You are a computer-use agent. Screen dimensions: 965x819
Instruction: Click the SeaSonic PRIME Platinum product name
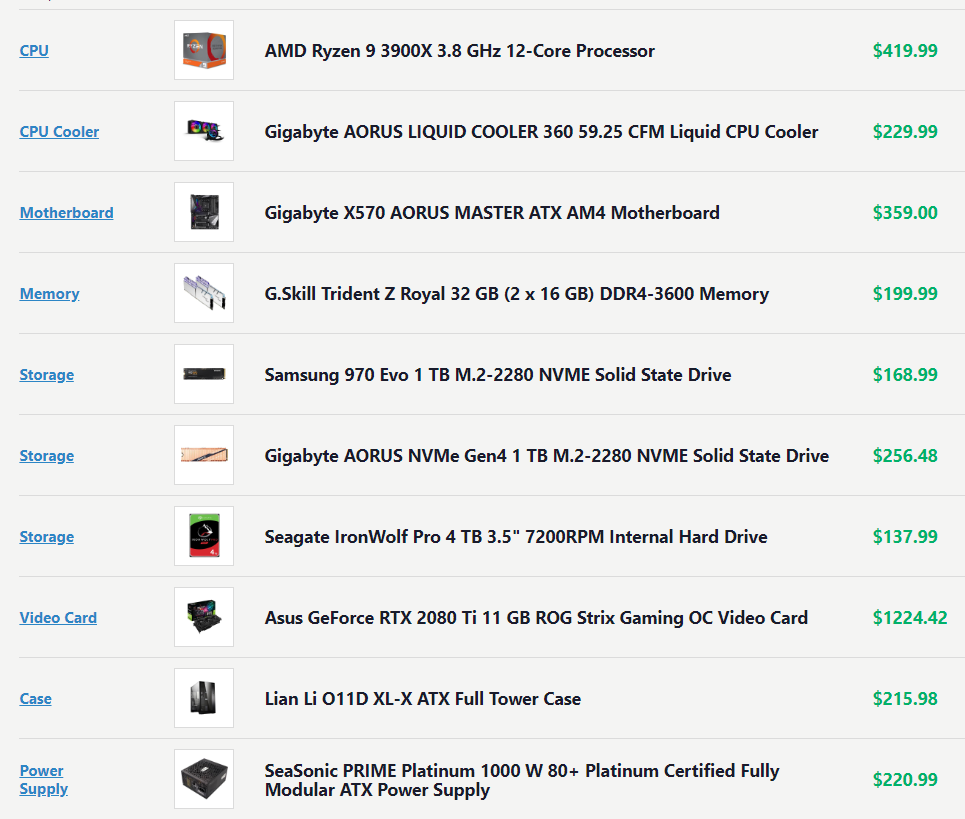point(521,780)
